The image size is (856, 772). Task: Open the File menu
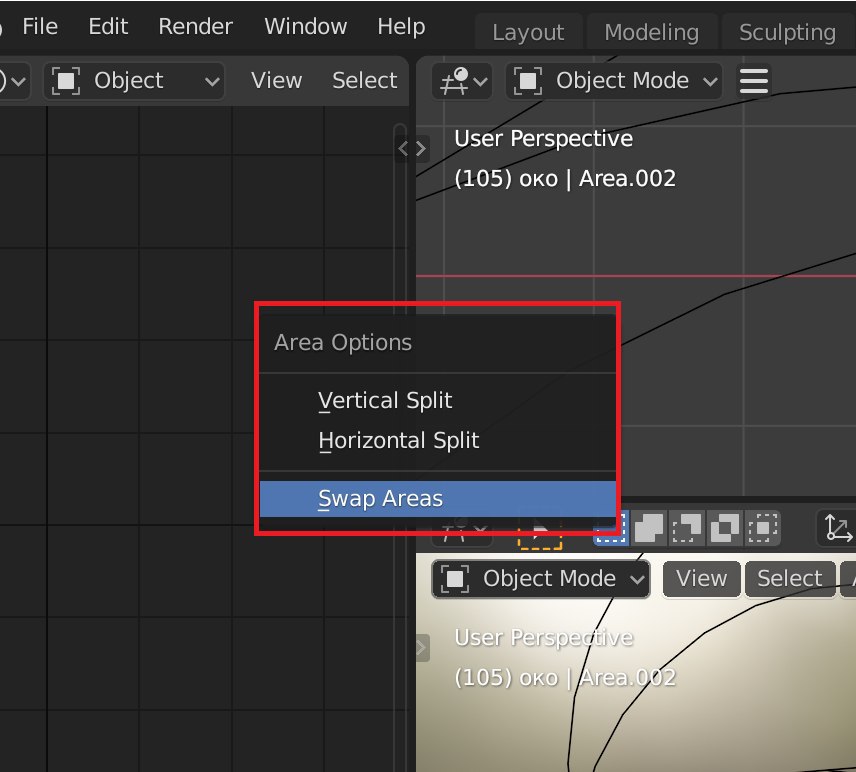[x=40, y=26]
